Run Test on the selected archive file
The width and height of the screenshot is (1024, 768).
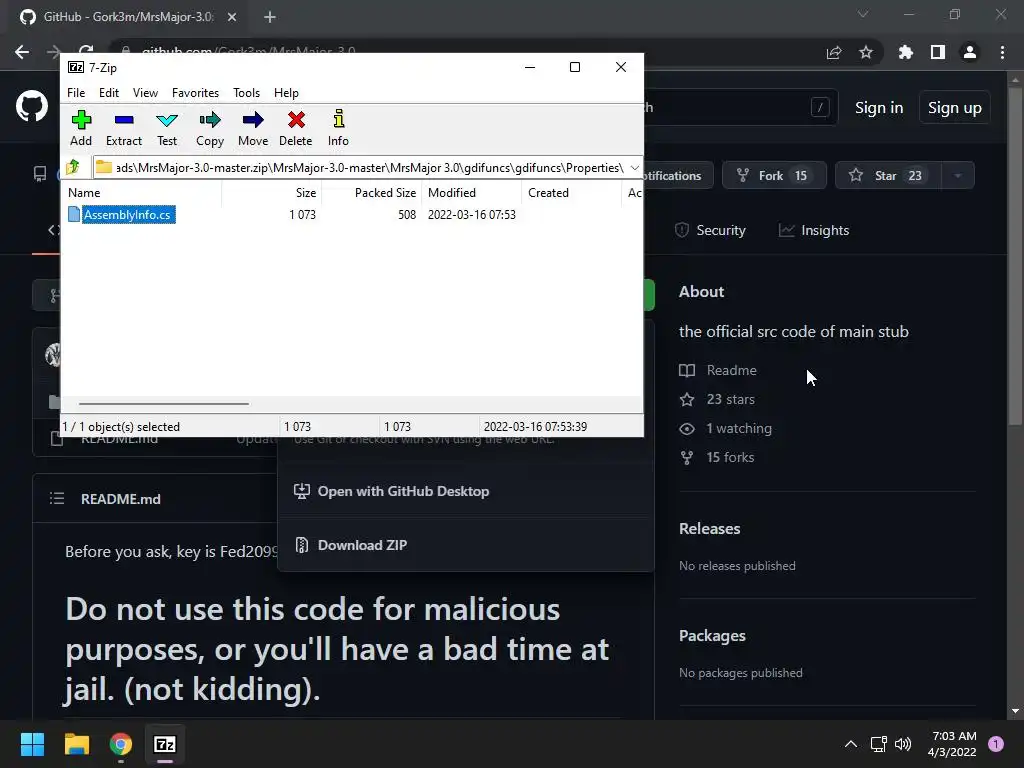coord(167,129)
